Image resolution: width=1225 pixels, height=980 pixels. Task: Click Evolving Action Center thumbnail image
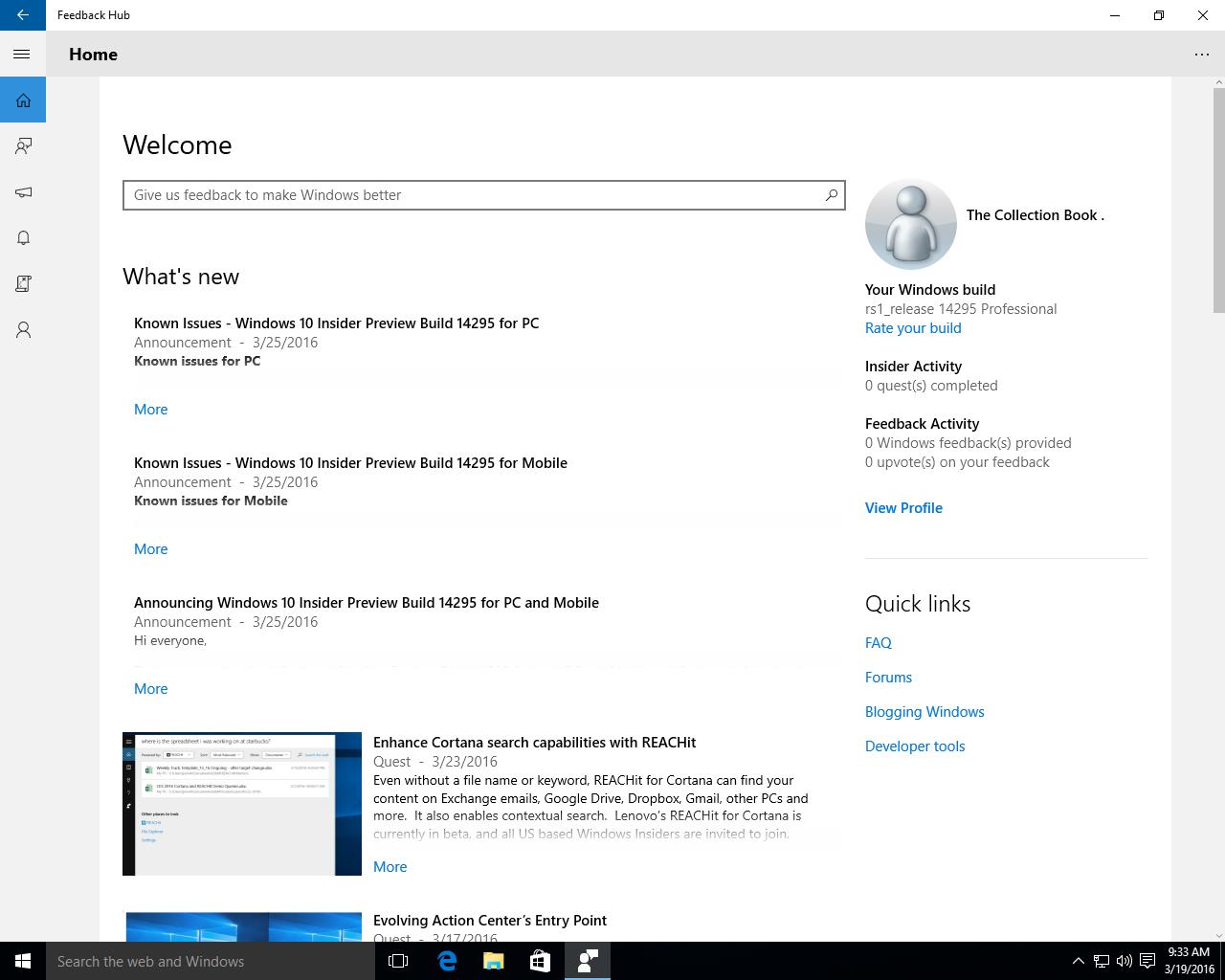pyautogui.click(x=242, y=926)
